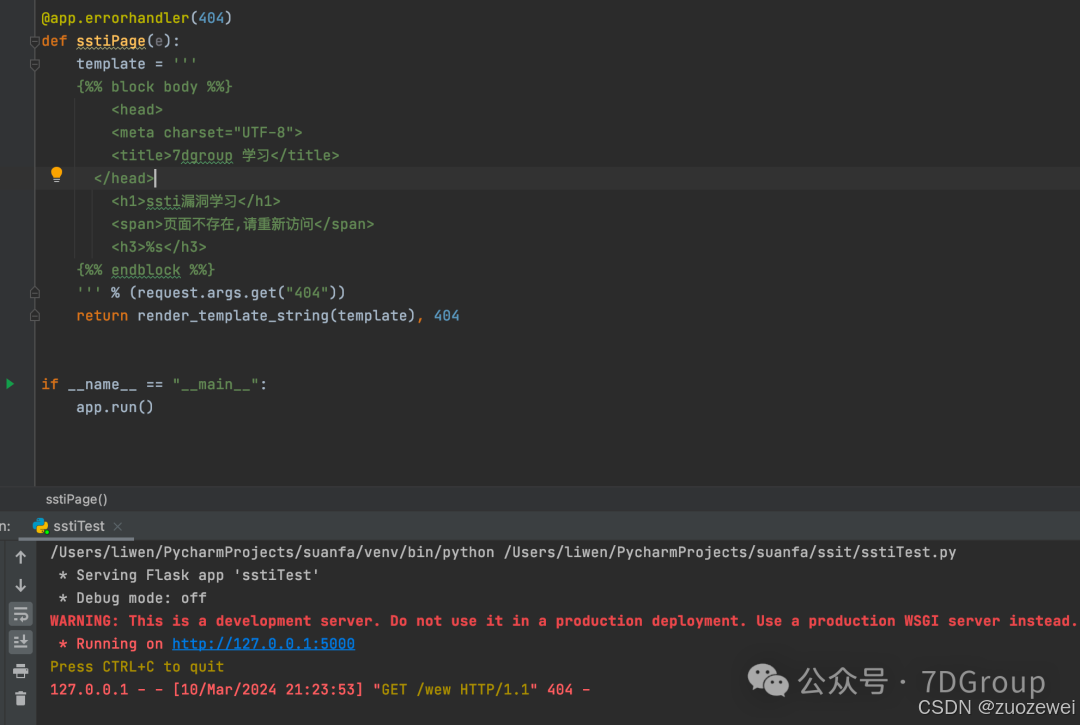Click the 404 GET /wew log line

click(320, 689)
